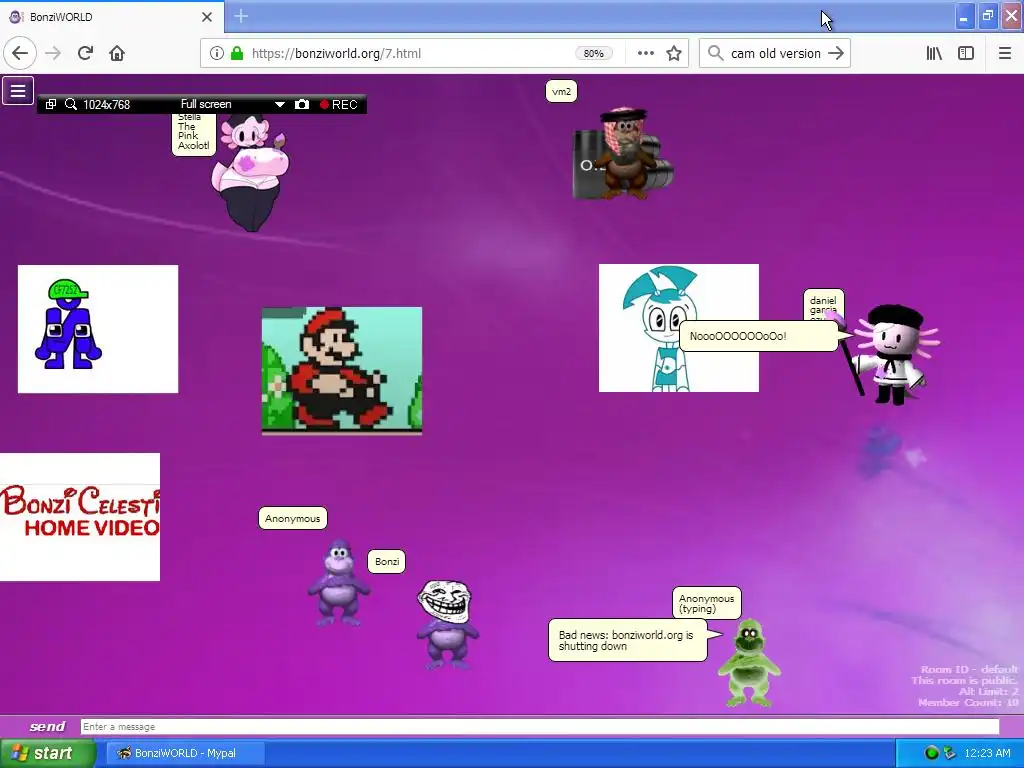Viewport: 1024px width, 768px height.
Task: Open a new browser tab
Action: pos(241,16)
